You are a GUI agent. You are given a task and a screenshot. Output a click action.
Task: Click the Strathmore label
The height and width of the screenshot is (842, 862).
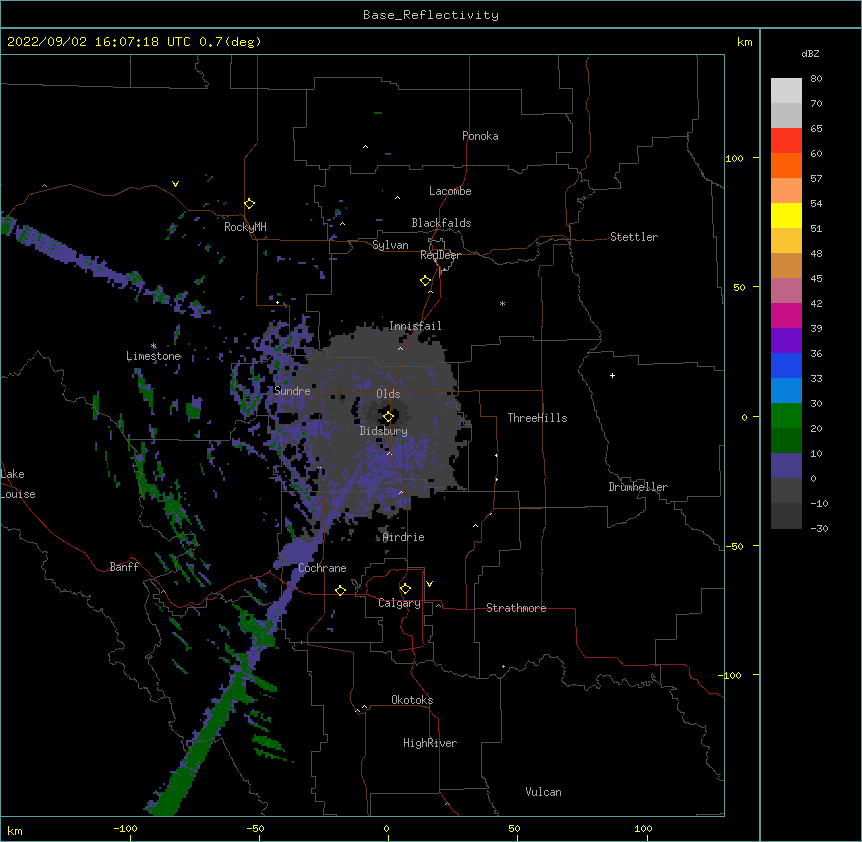516,608
